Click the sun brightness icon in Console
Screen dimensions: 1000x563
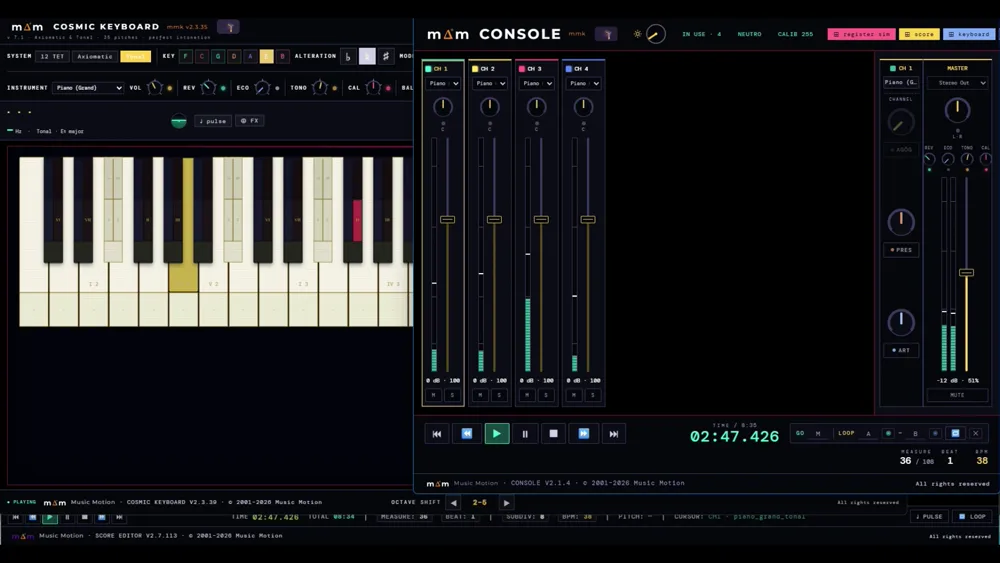[637, 34]
